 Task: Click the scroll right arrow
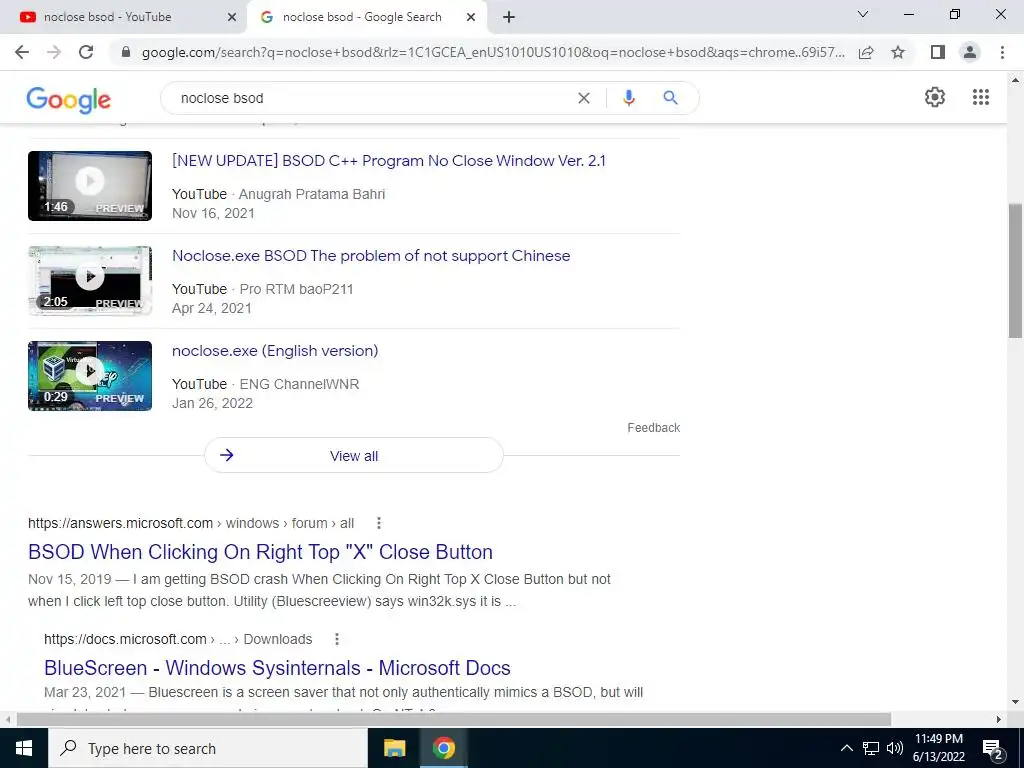point(998,720)
